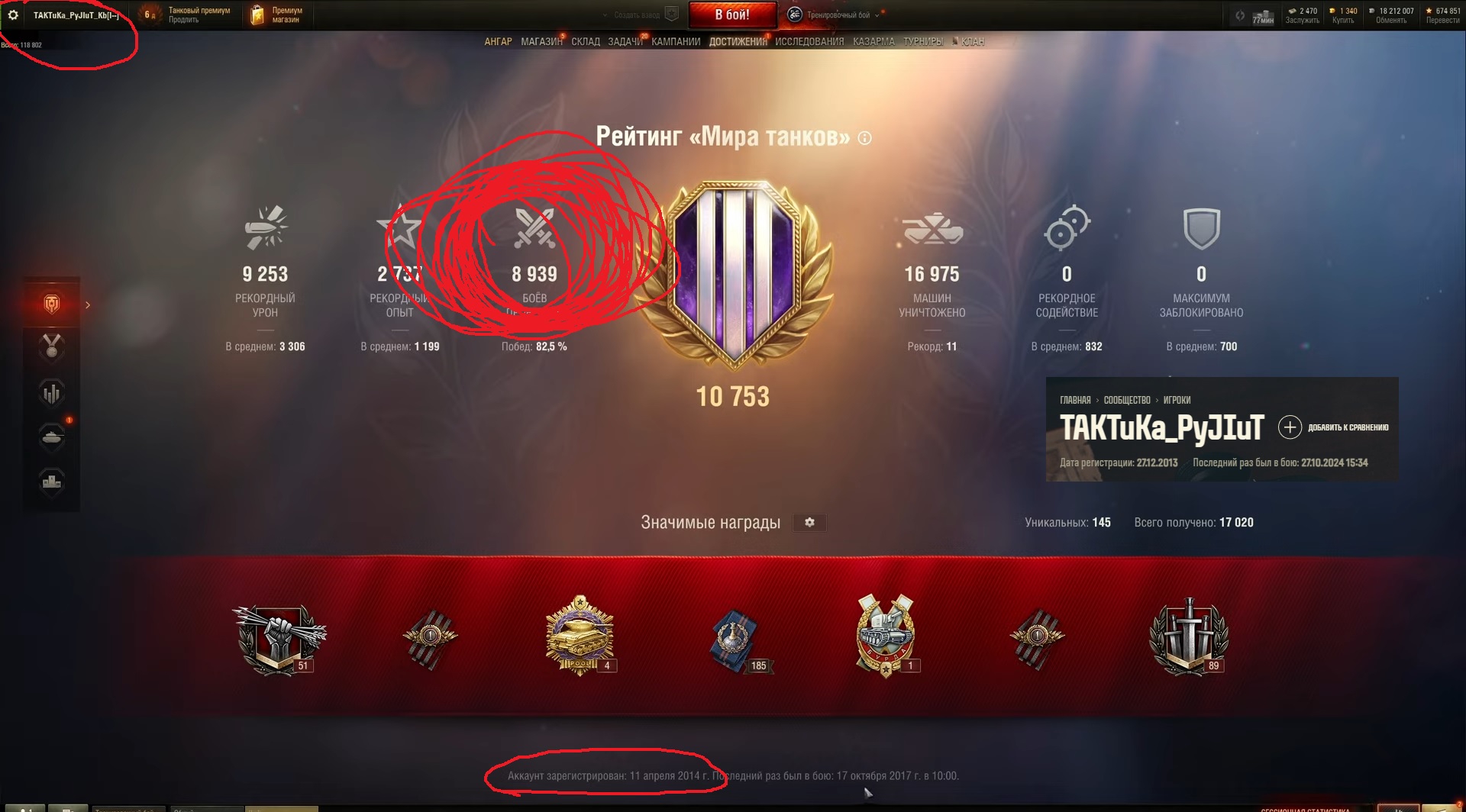
Task: Expand the sidebar with chevron arrow
Action: click(x=88, y=304)
